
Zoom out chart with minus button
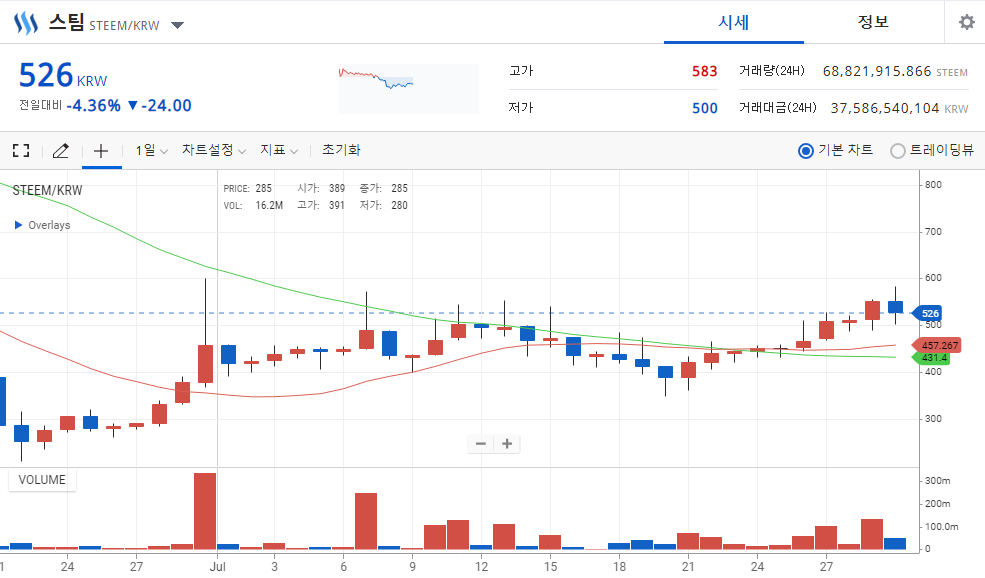point(481,444)
